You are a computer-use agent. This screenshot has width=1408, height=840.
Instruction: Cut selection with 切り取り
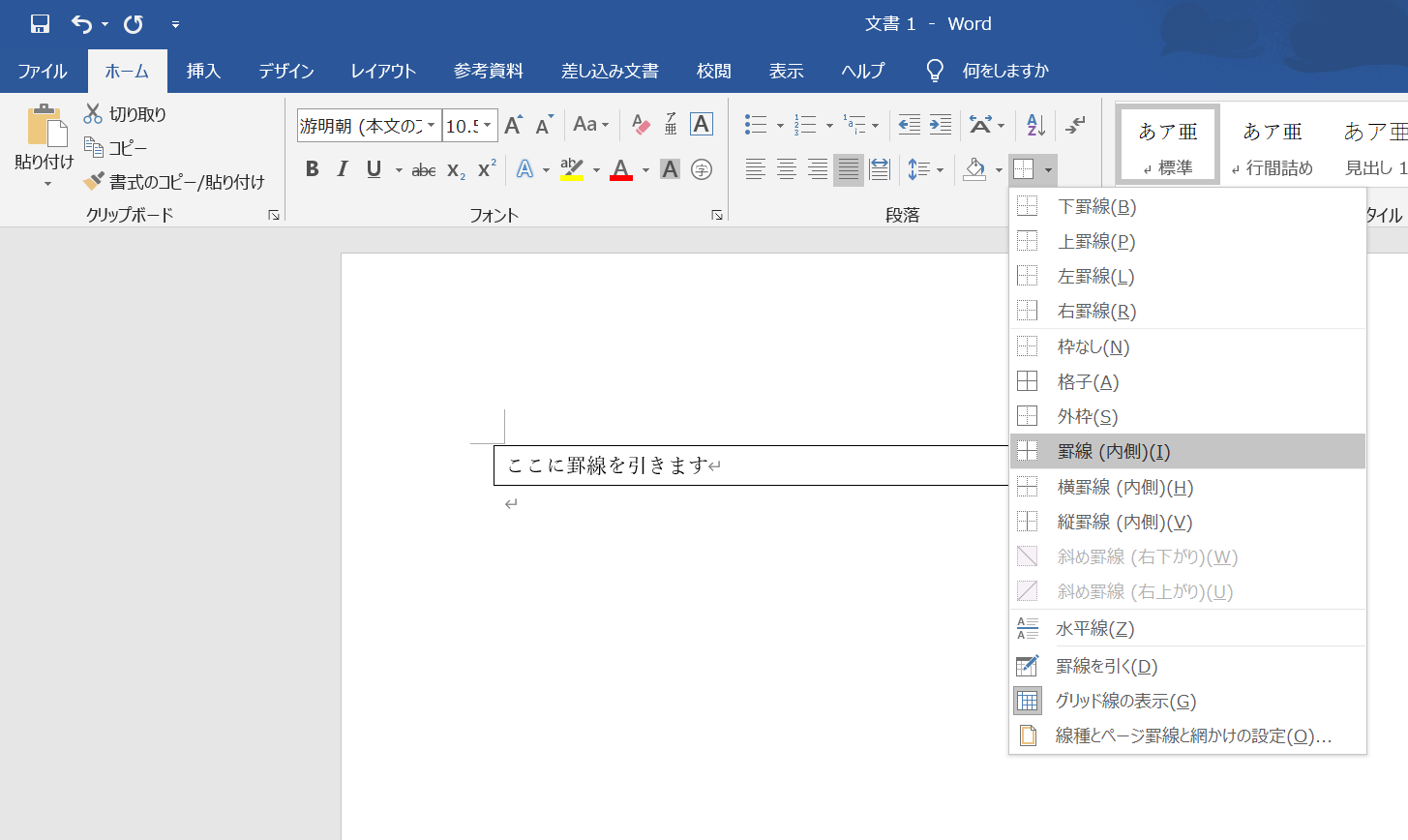click(126, 114)
